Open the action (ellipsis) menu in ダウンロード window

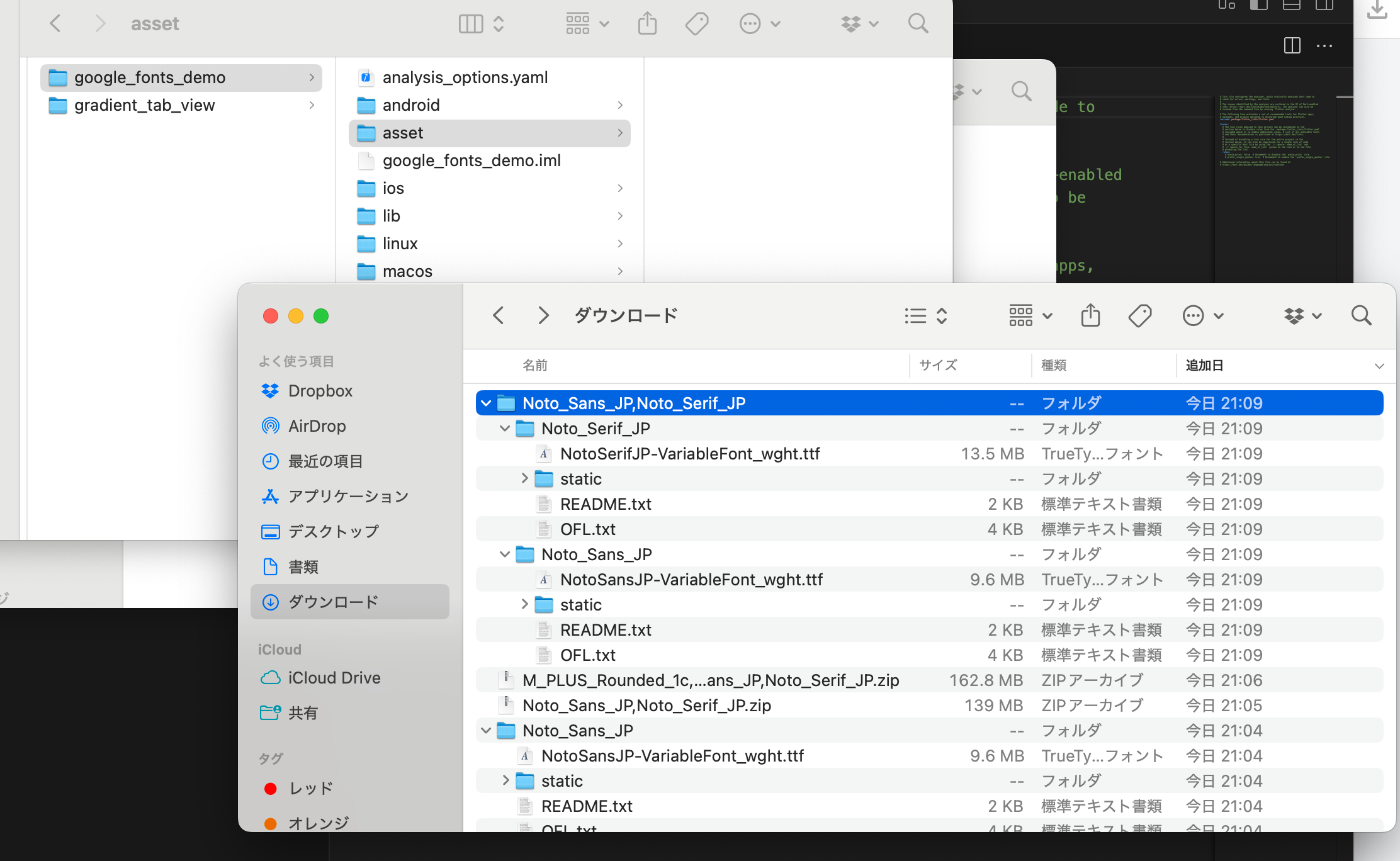tap(1203, 316)
